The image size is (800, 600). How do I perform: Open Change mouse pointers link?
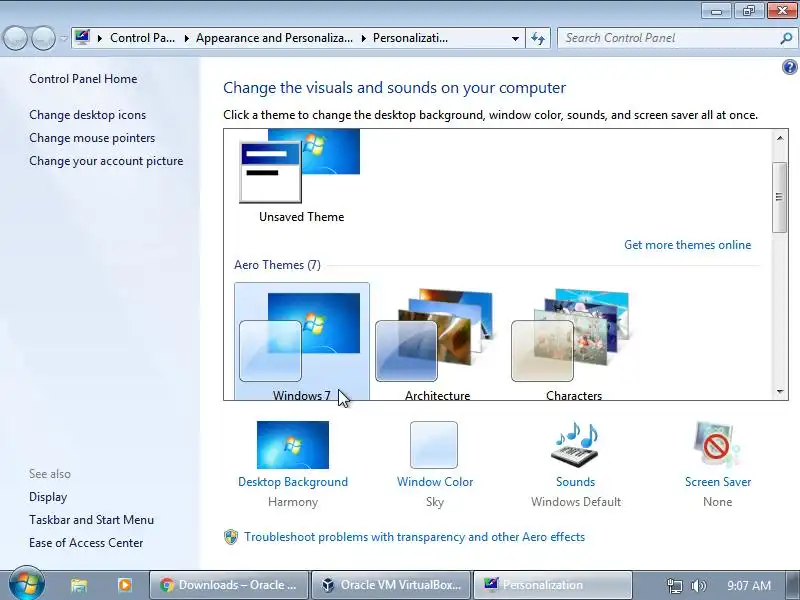click(92, 138)
